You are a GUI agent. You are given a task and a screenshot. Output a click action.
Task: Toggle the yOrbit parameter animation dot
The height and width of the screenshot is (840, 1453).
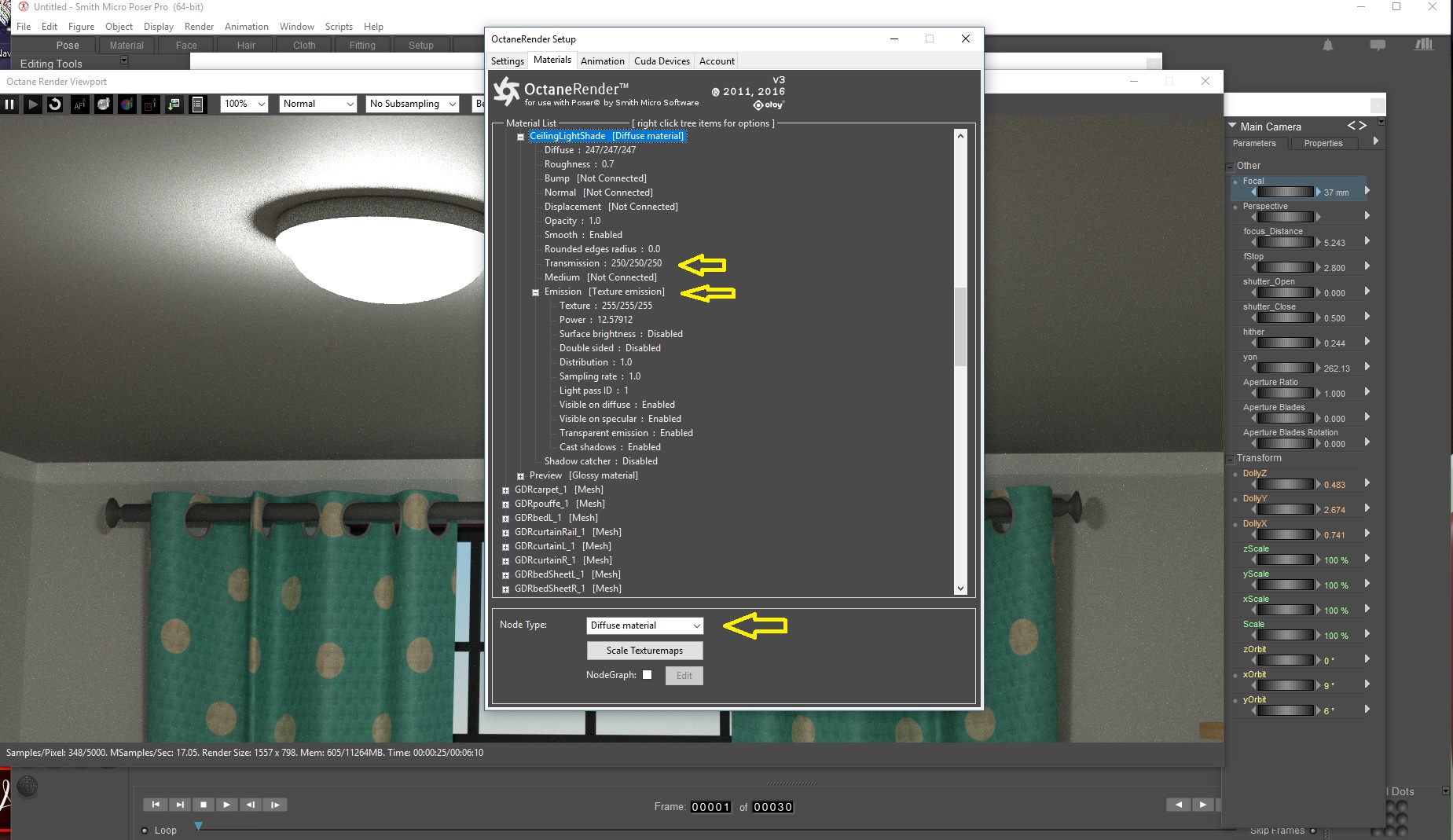[x=1235, y=701]
